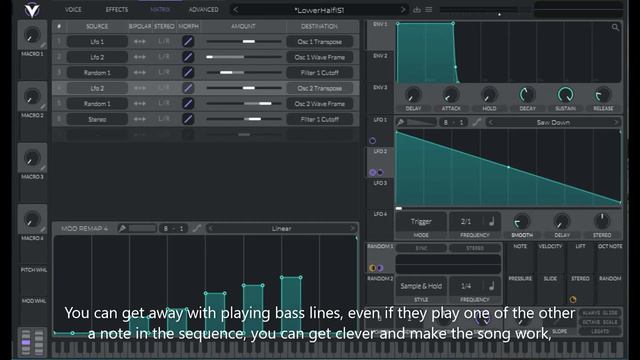Click the LowerHalfIS1 preset name
The height and width of the screenshot is (360, 640).
coord(319,10)
